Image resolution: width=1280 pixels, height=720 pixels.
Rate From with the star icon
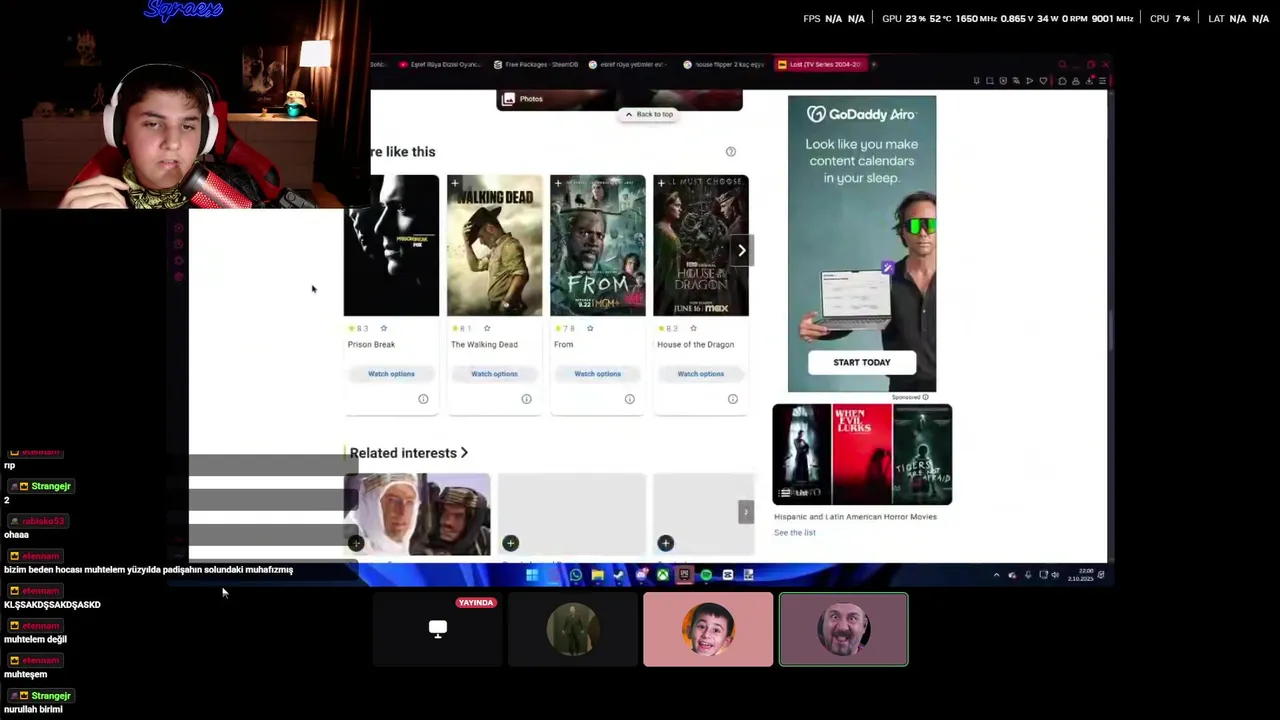coord(590,328)
